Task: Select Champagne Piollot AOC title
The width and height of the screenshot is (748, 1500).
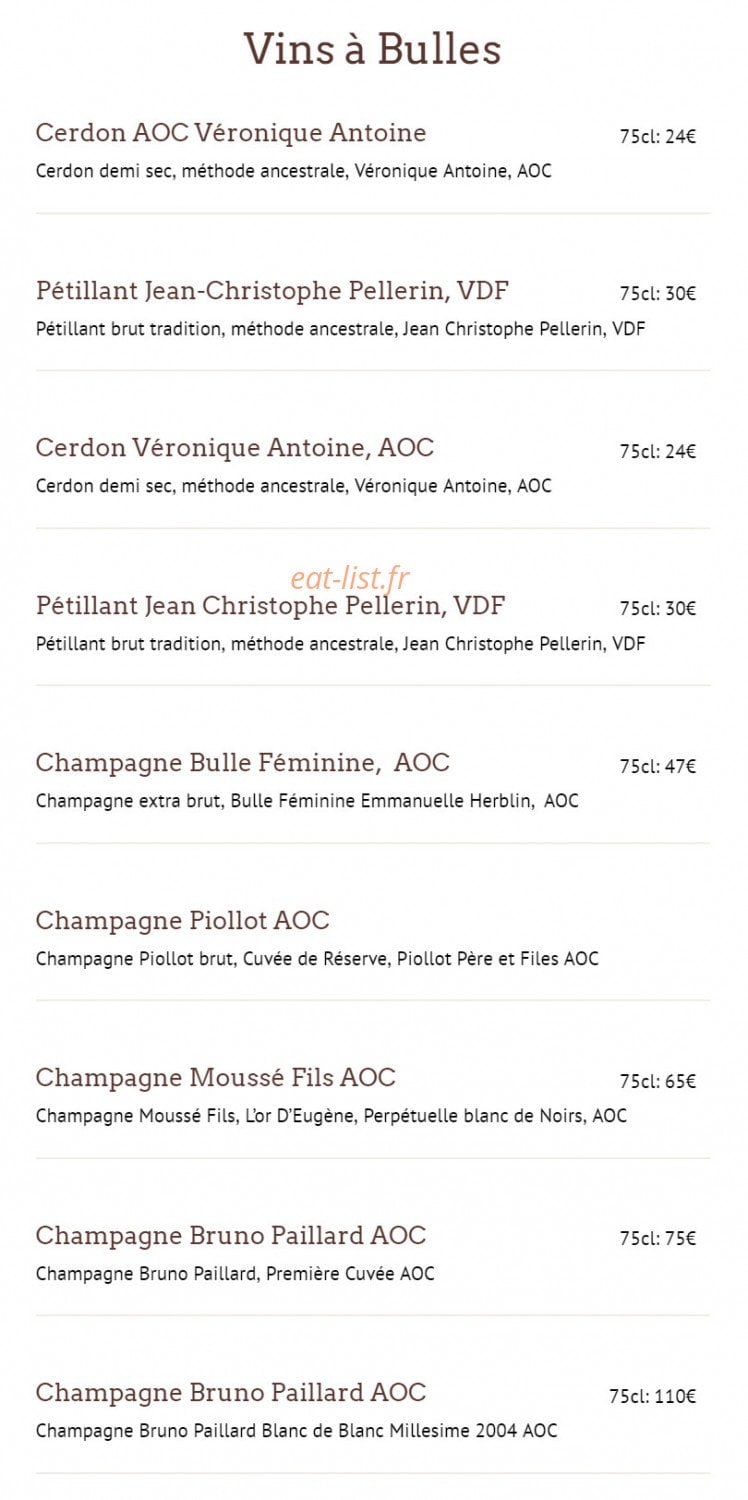Action: [183, 920]
